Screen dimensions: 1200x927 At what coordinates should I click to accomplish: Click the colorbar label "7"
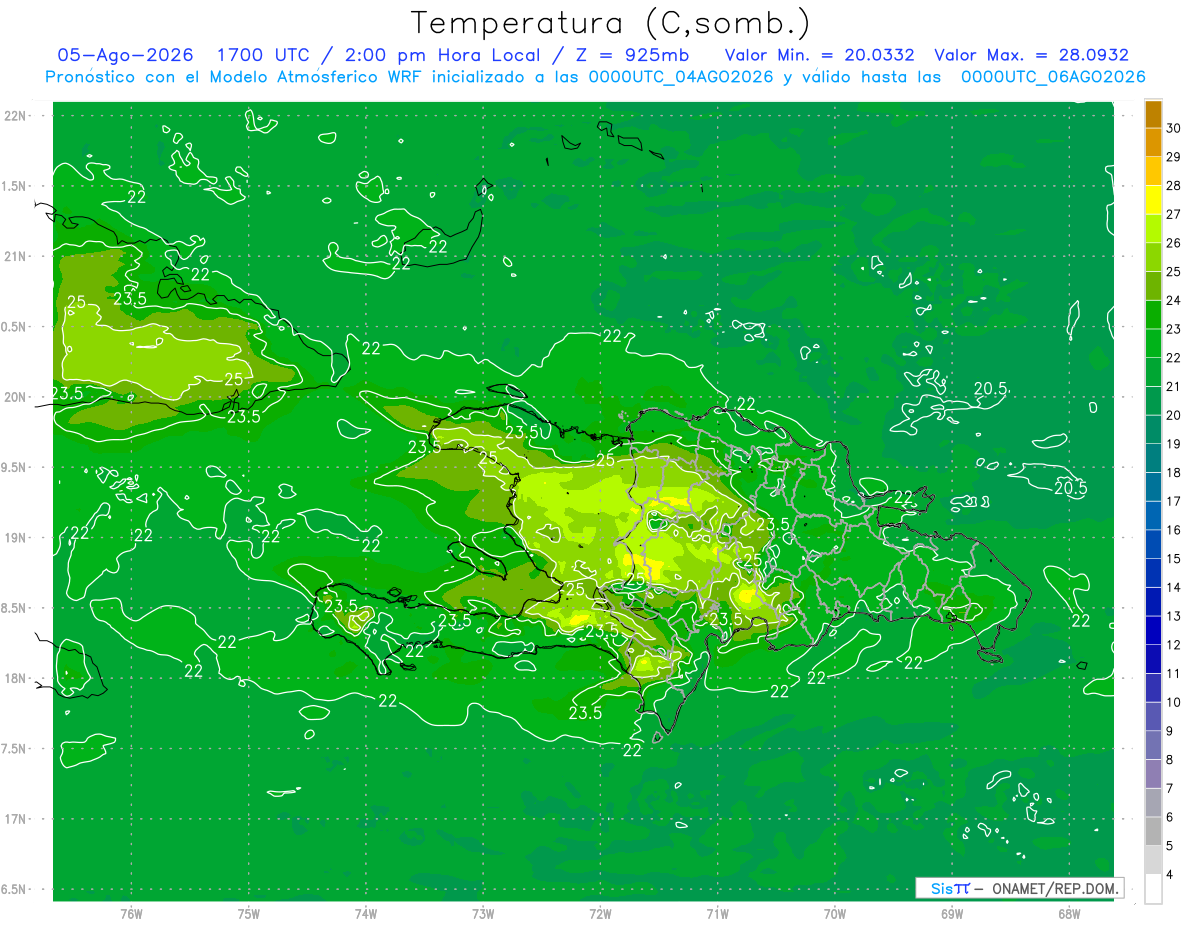coord(1170,789)
